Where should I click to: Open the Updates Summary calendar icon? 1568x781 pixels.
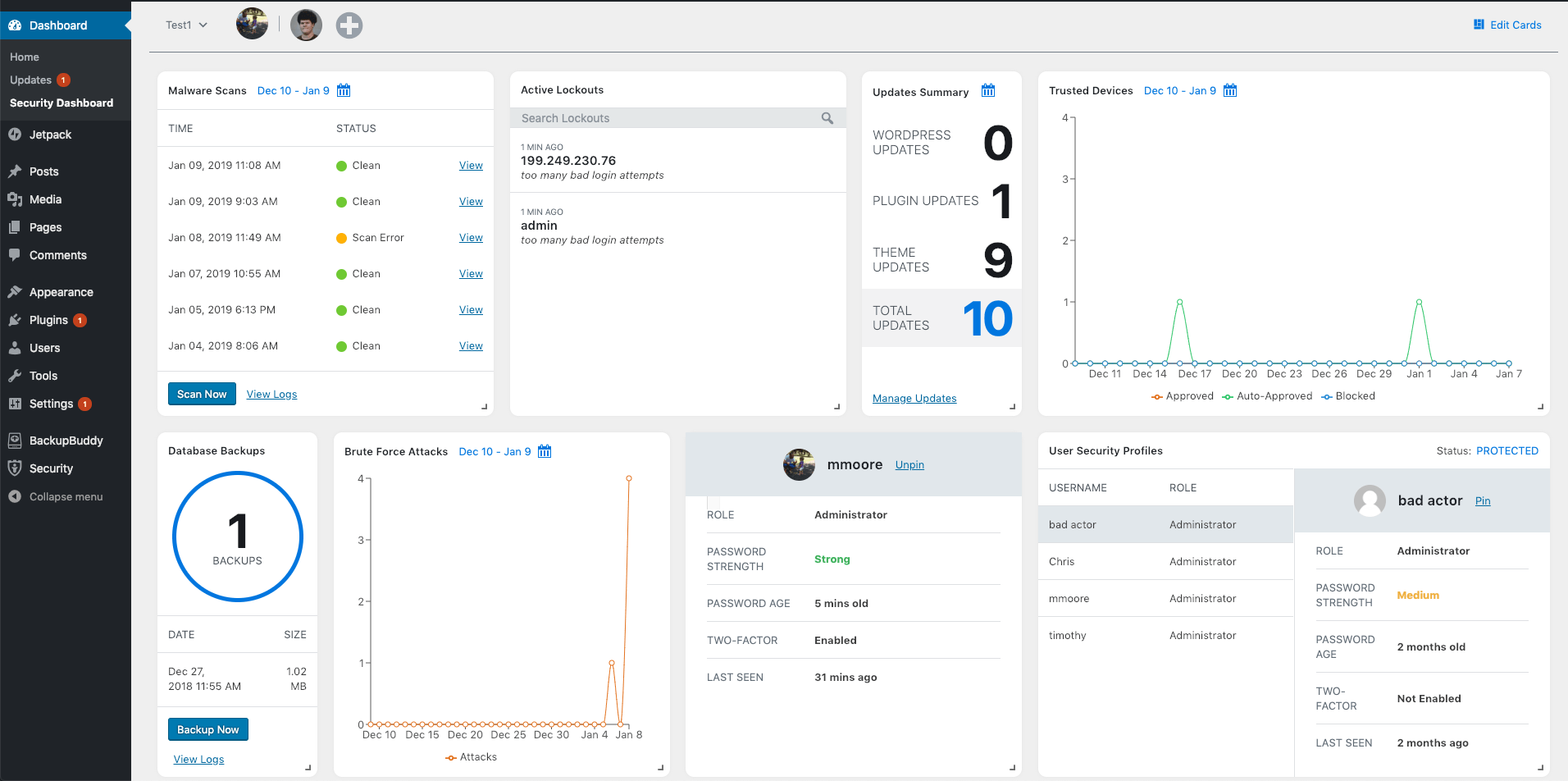987,90
